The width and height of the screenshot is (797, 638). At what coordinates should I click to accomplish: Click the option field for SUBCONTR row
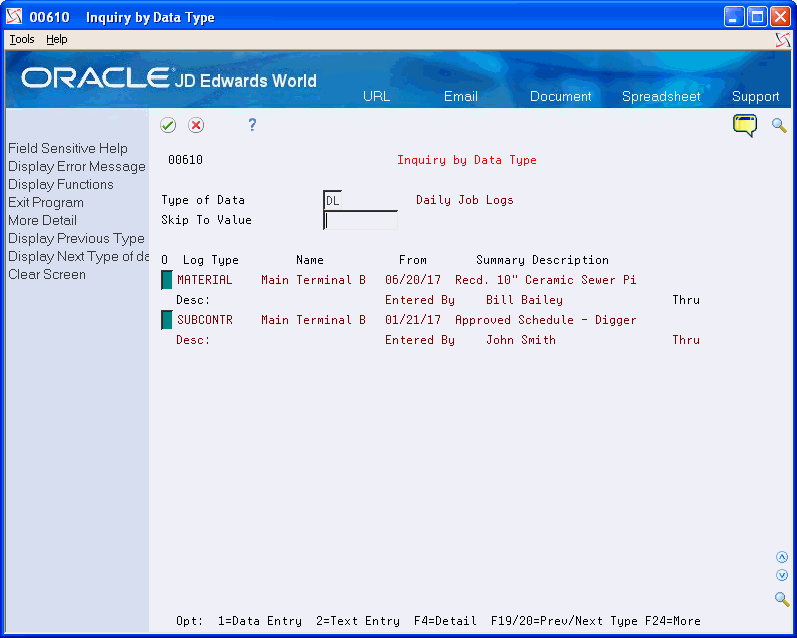click(167, 320)
